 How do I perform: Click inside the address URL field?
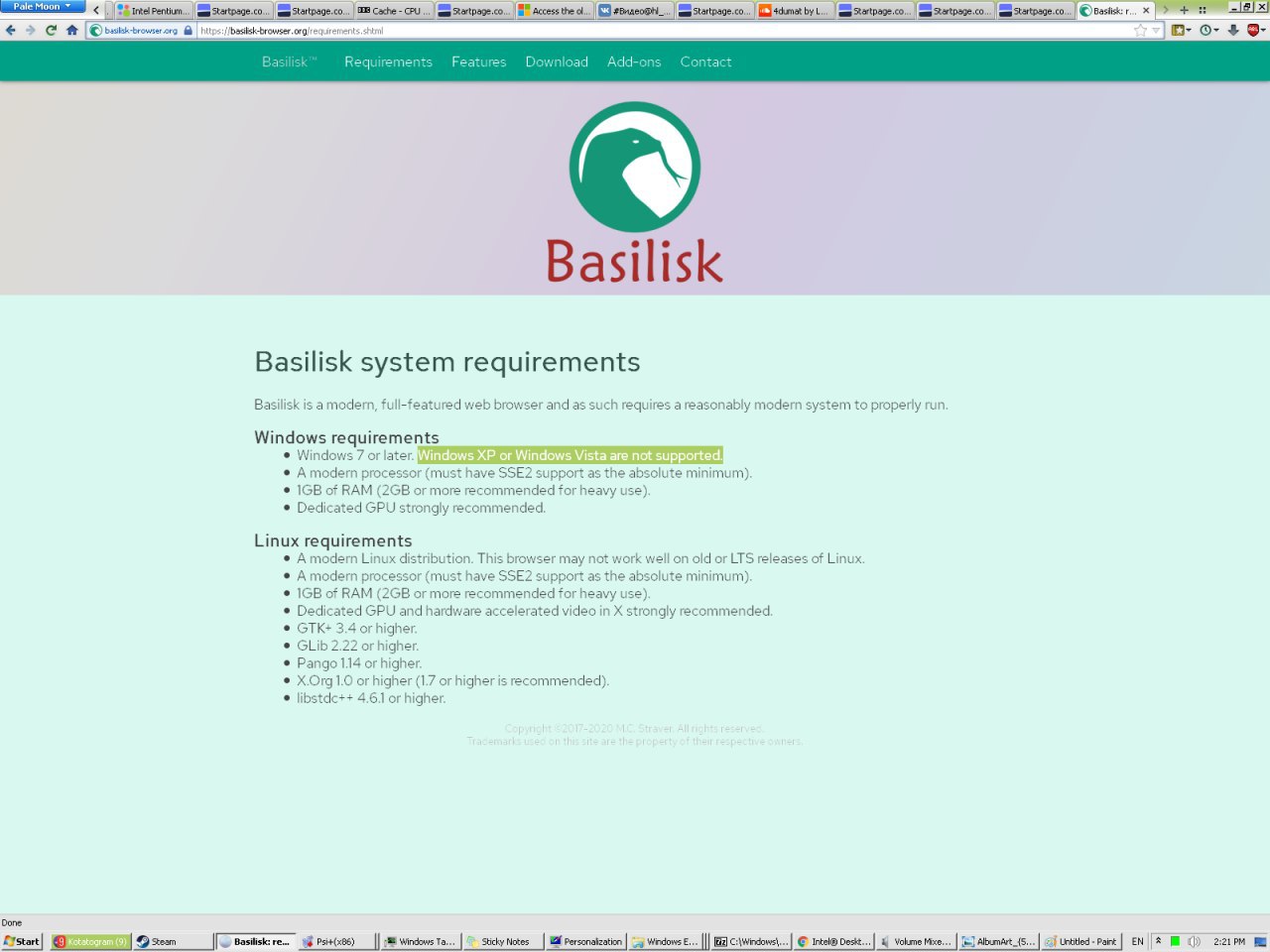click(663, 31)
